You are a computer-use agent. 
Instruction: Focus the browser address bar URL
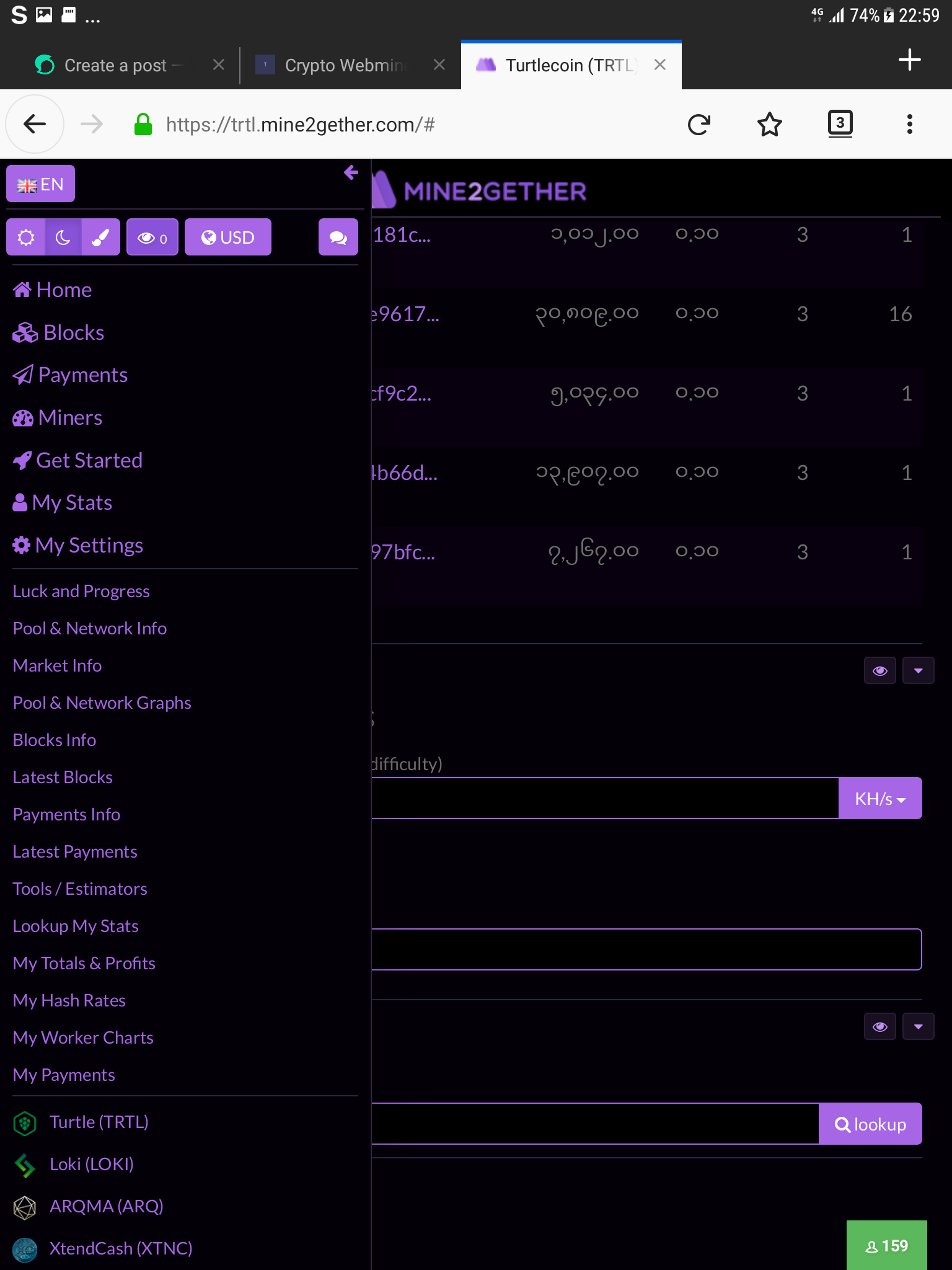(x=301, y=125)
